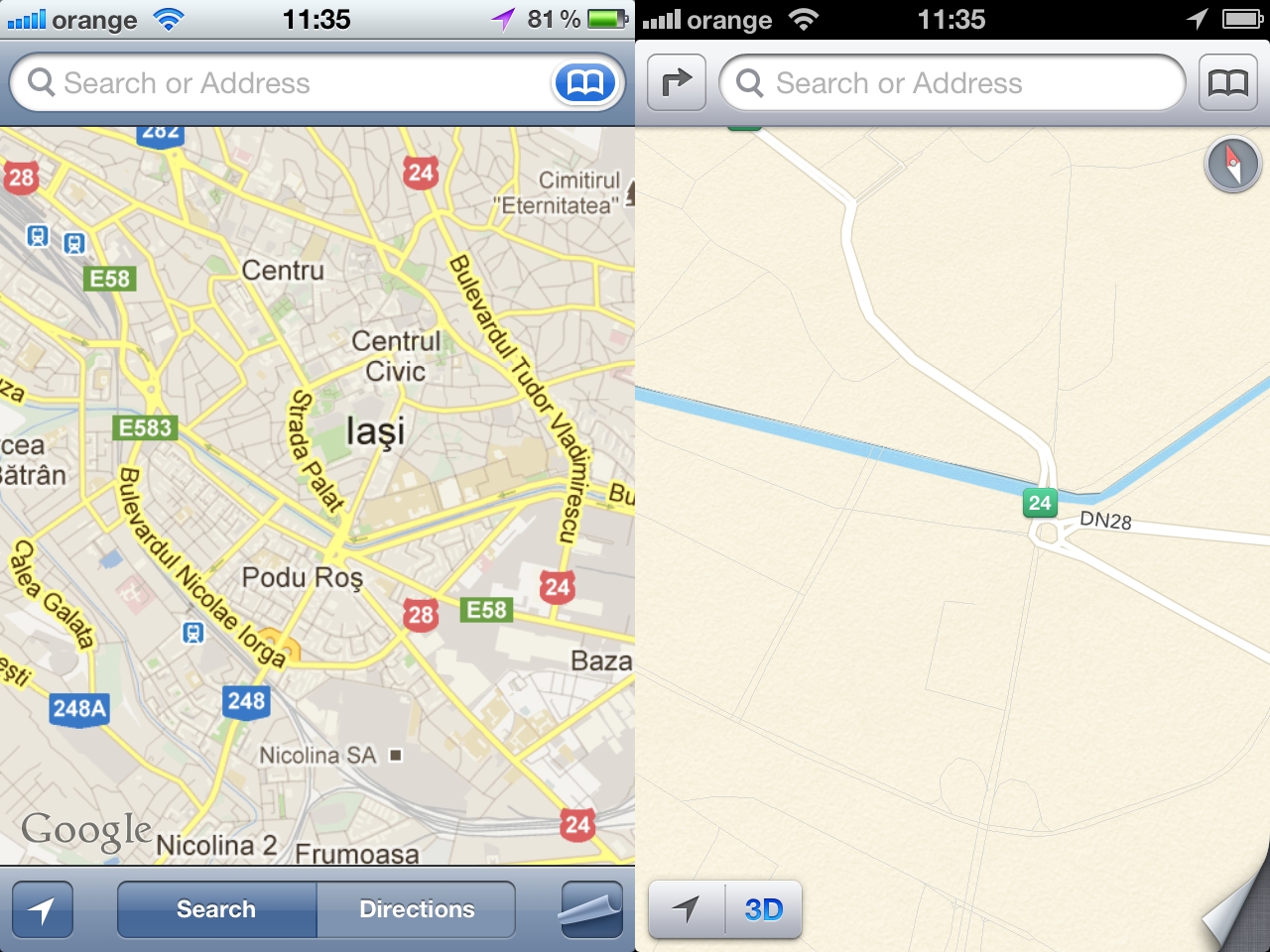Tap the compass icon to reset north

tap(1232, 164)
